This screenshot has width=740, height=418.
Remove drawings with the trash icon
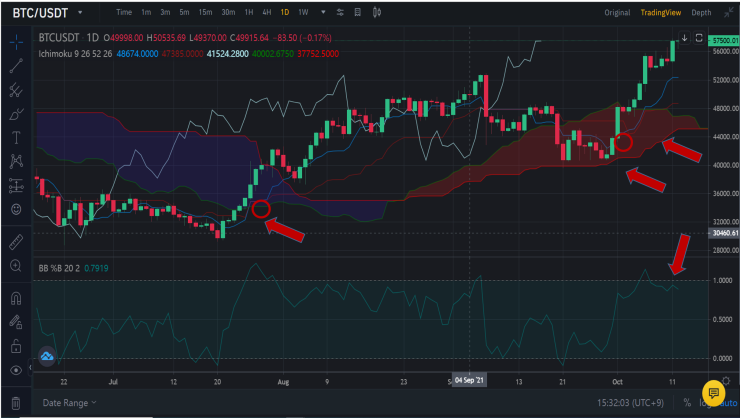coord(16,403)
